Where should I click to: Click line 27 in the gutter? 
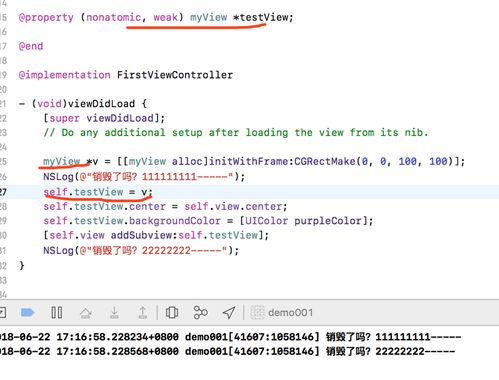[x=3, y=192]
